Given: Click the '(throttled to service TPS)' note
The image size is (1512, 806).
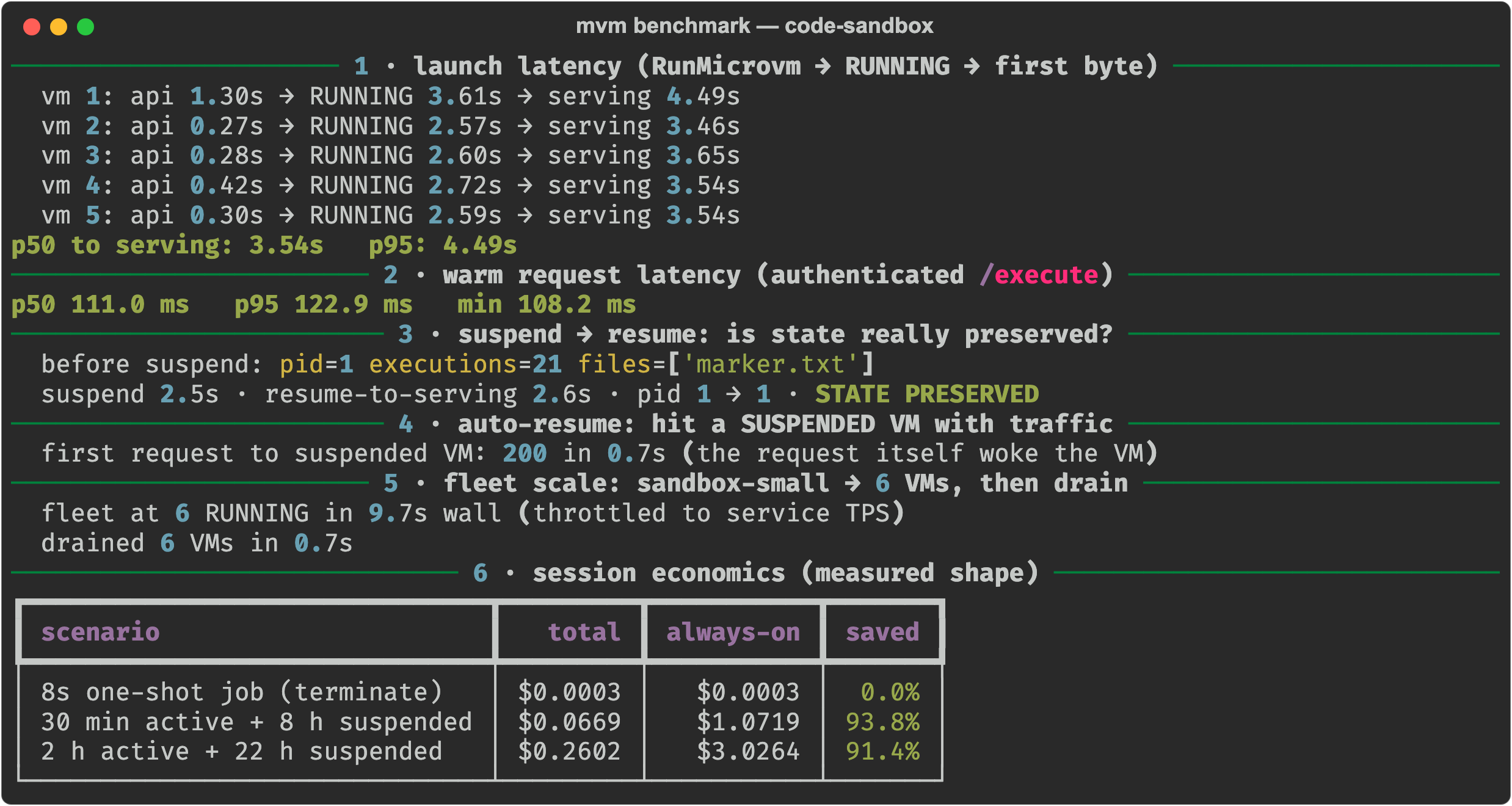Looking at the screenshot, I should tap(711, 514).
